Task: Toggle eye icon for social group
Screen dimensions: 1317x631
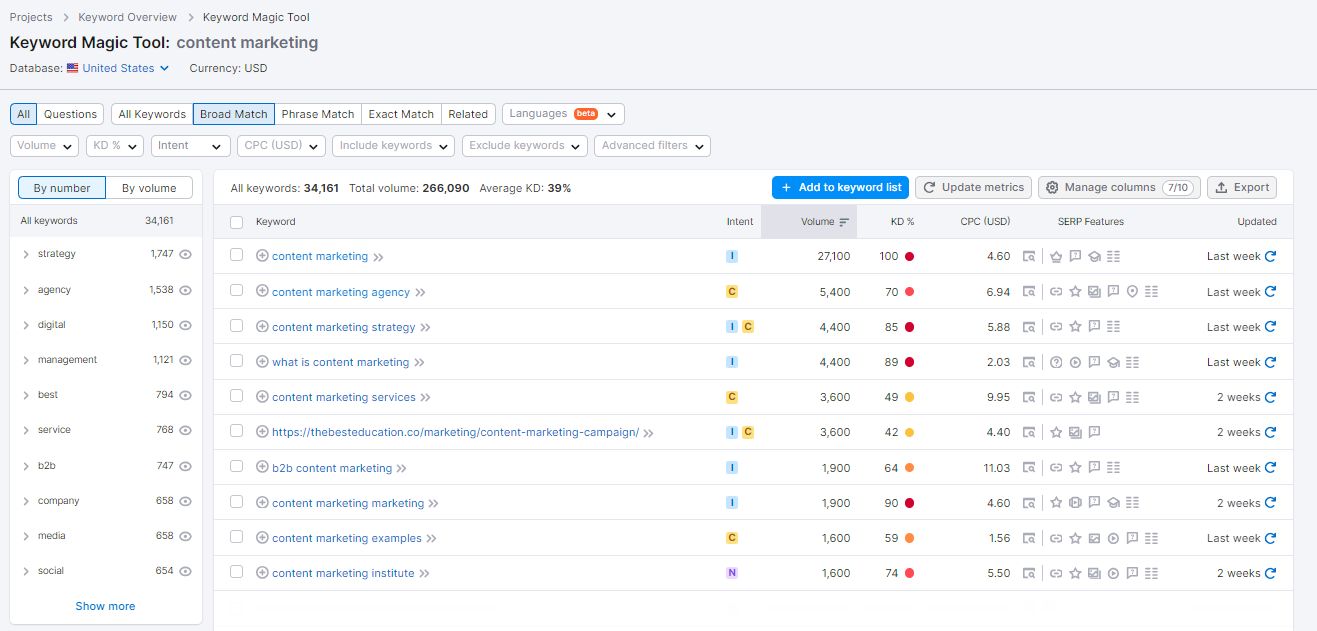Action: [185, 571]
